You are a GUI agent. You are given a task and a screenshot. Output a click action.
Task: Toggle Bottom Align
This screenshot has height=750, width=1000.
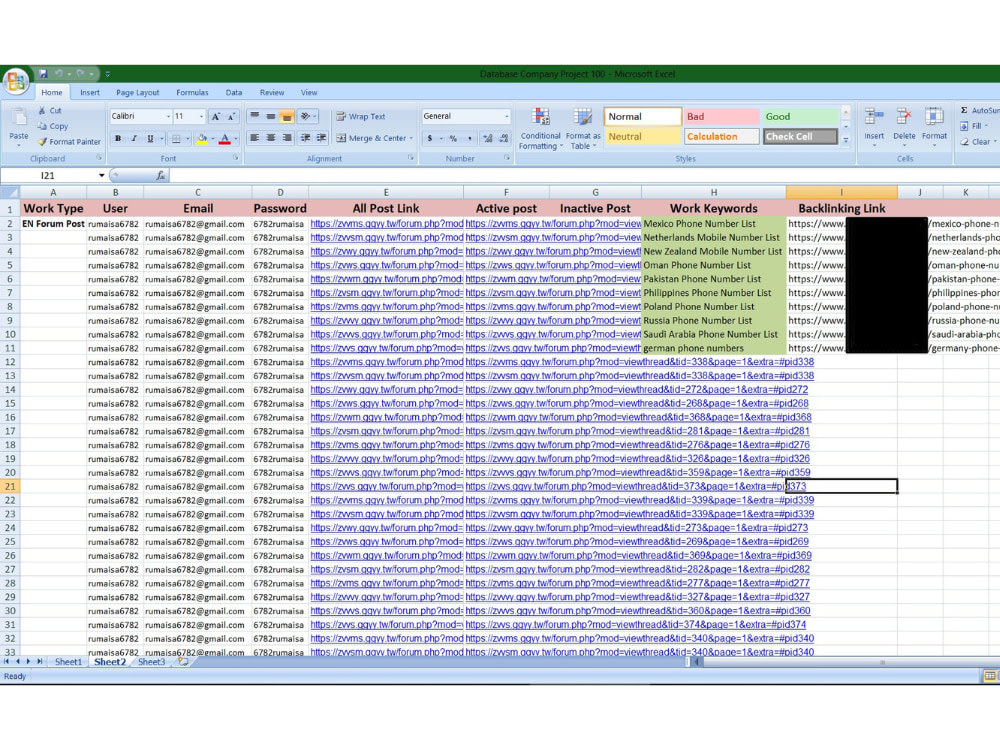[x=287, y=116]
